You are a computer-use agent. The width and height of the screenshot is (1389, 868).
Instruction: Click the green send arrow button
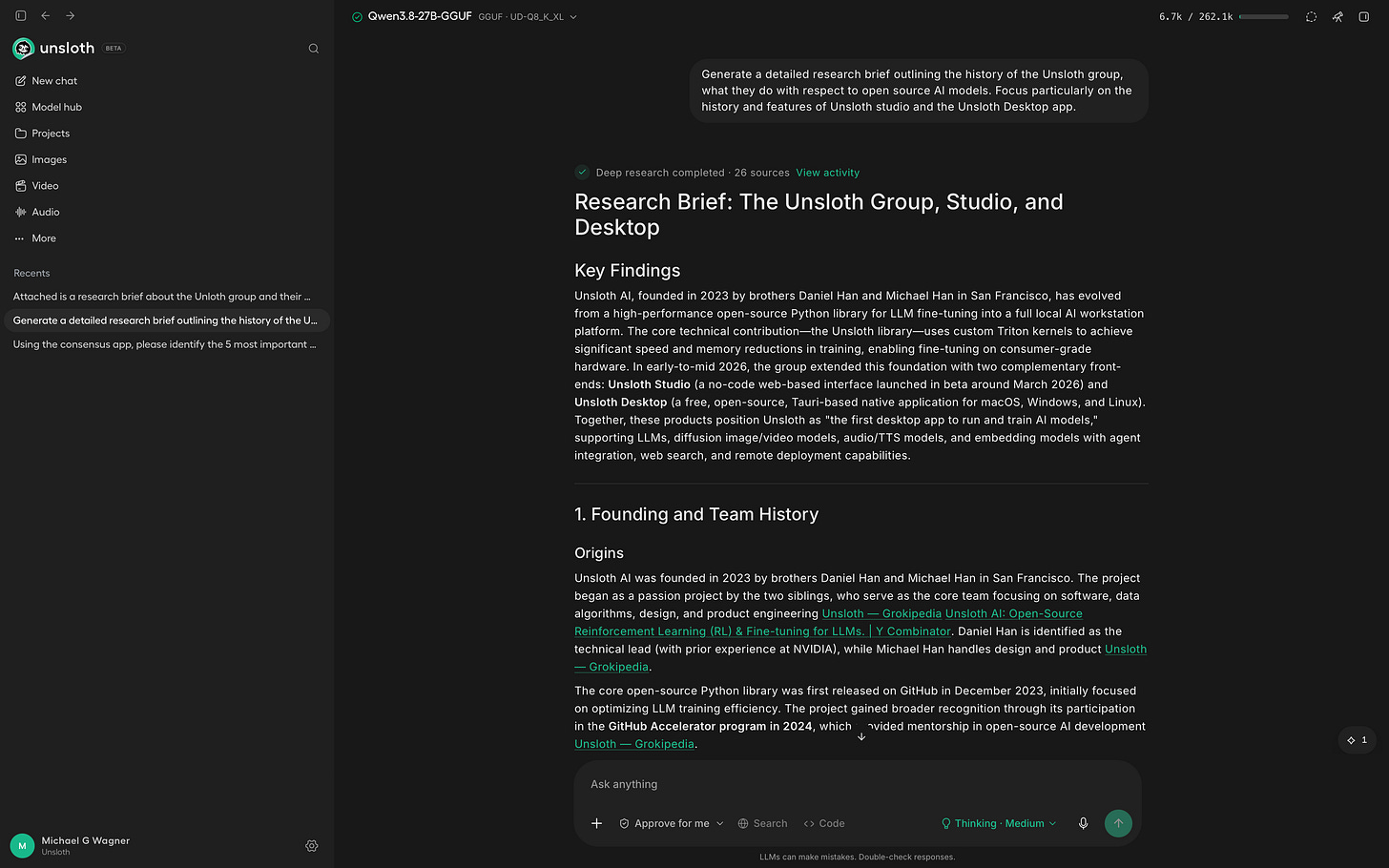point(1118,823)
